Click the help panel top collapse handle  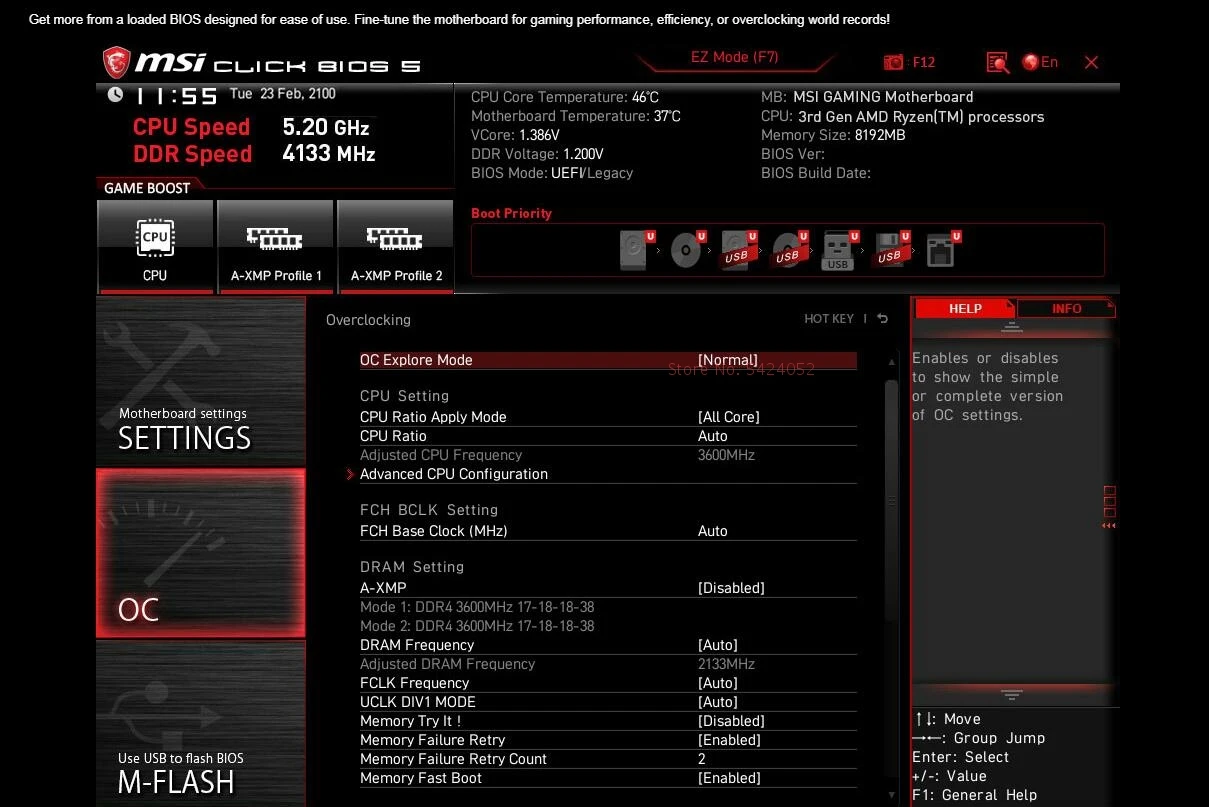coord(1011,327)
